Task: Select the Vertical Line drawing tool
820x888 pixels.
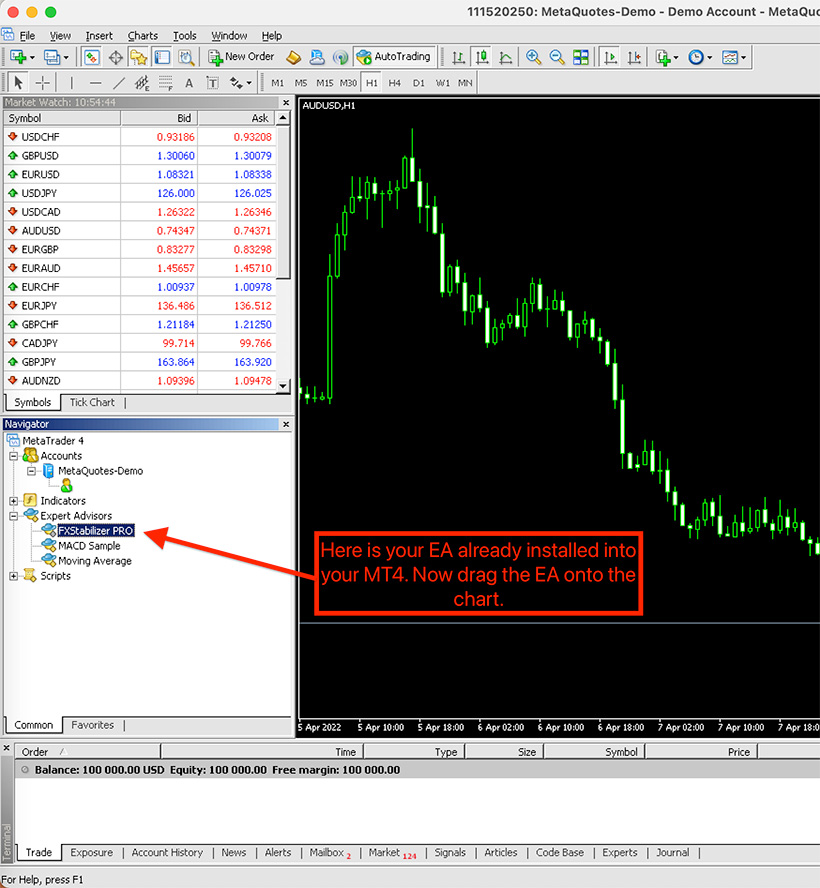Action: [x=71, y=83]
